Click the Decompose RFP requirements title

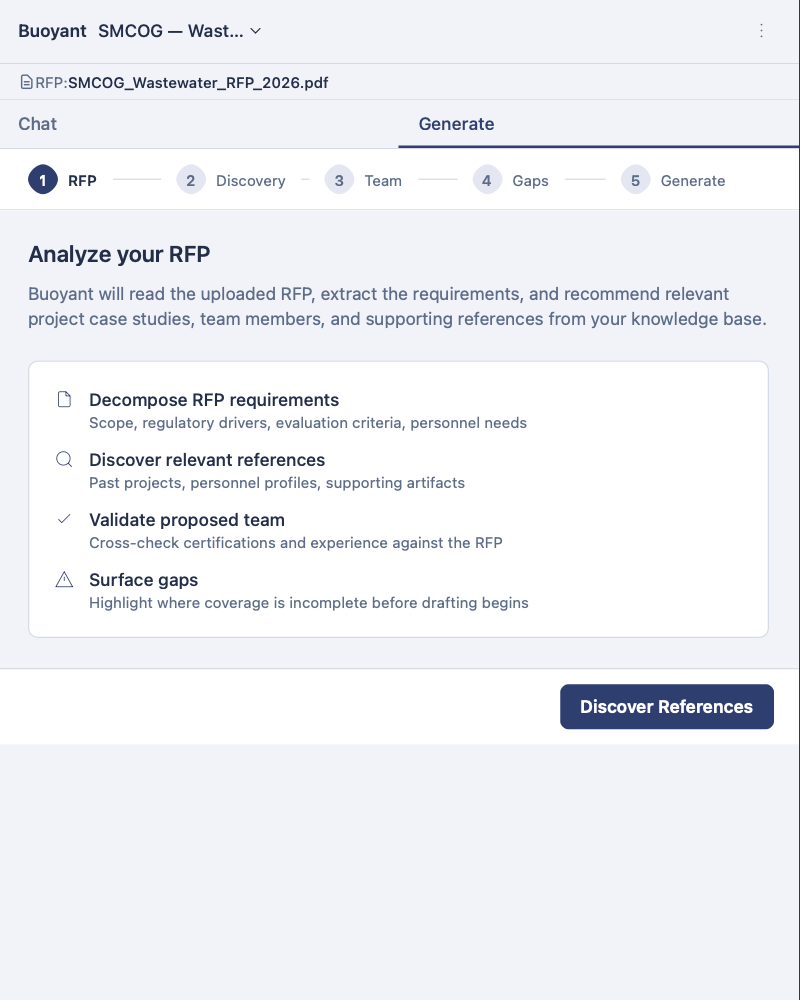pyautogui.click(x=214, y=400)
